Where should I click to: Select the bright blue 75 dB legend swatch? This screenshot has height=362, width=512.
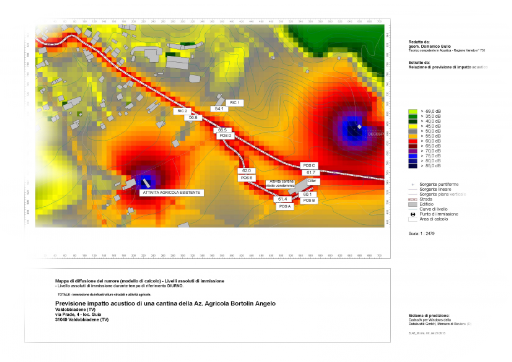click(x=413, y=156)
